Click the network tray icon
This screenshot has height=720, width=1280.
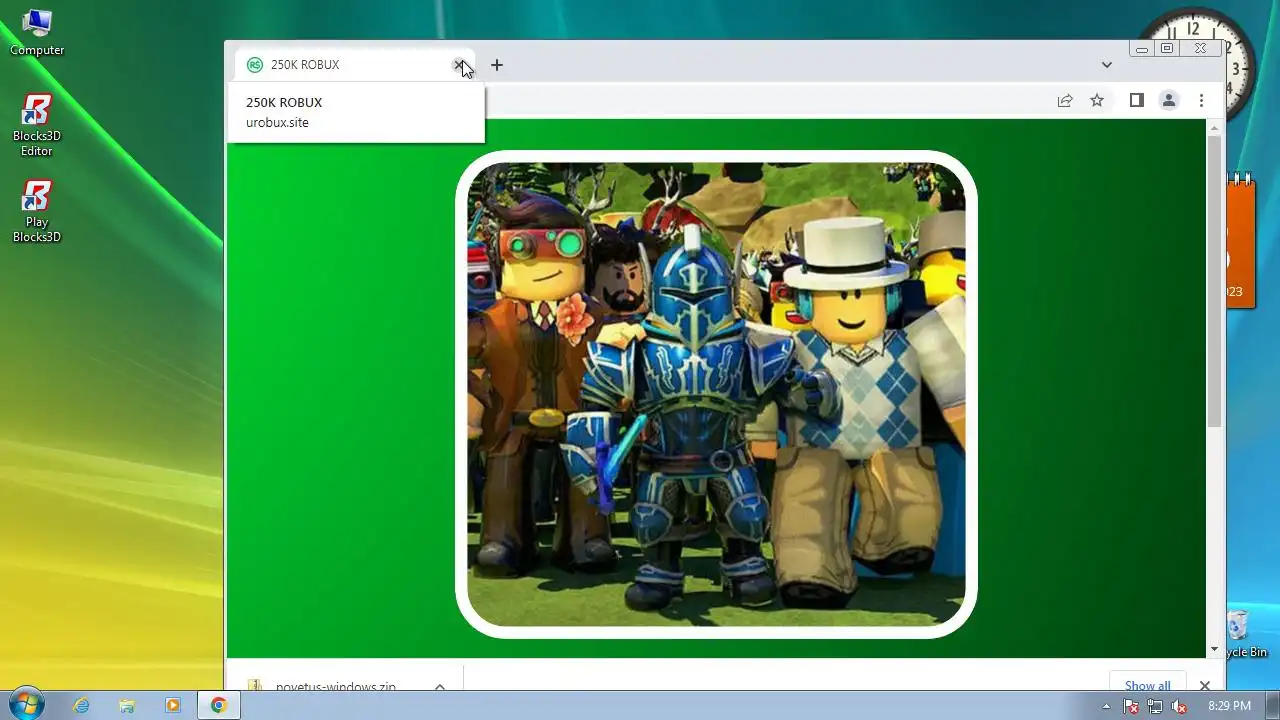pyautogui.click(x=1155, y=706)
